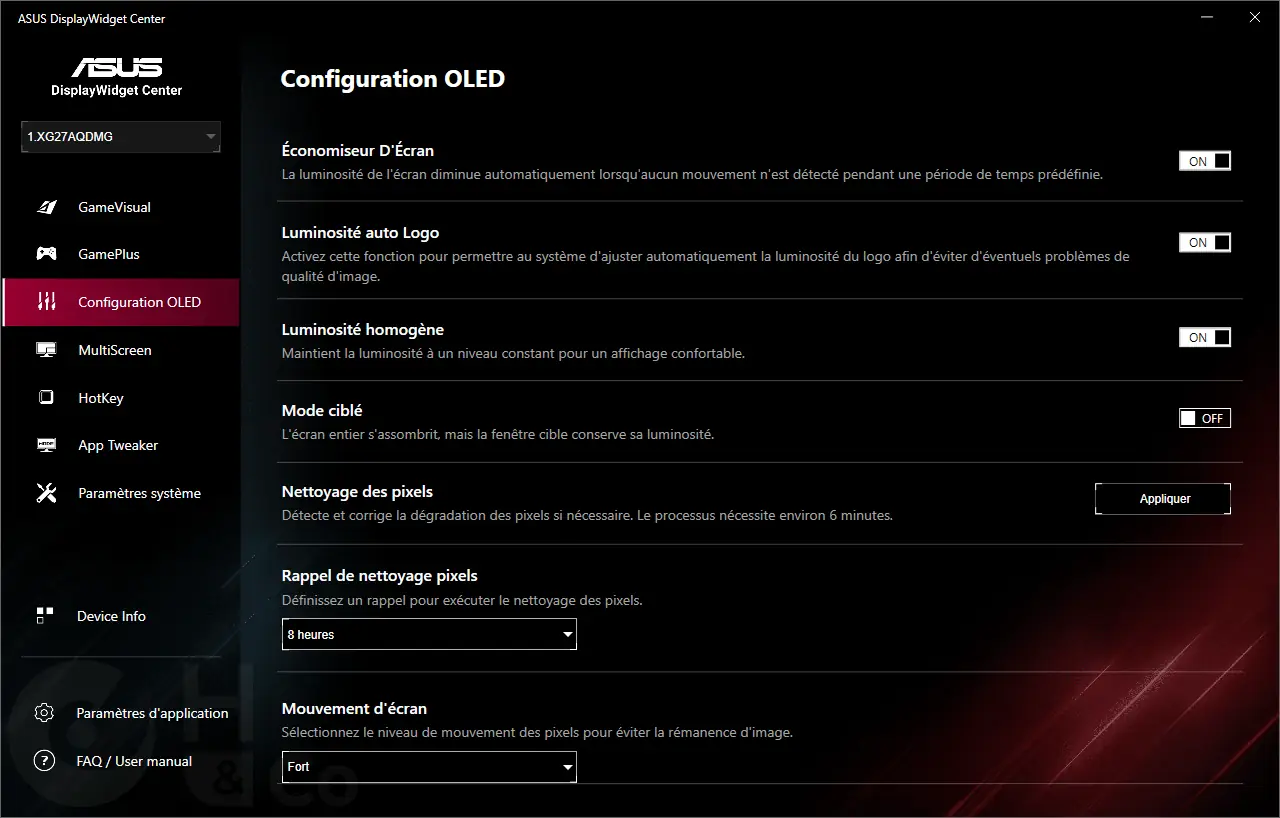Click the MultiScreen monitor icon
The image size is (1280, 818).
click(46, 350)
